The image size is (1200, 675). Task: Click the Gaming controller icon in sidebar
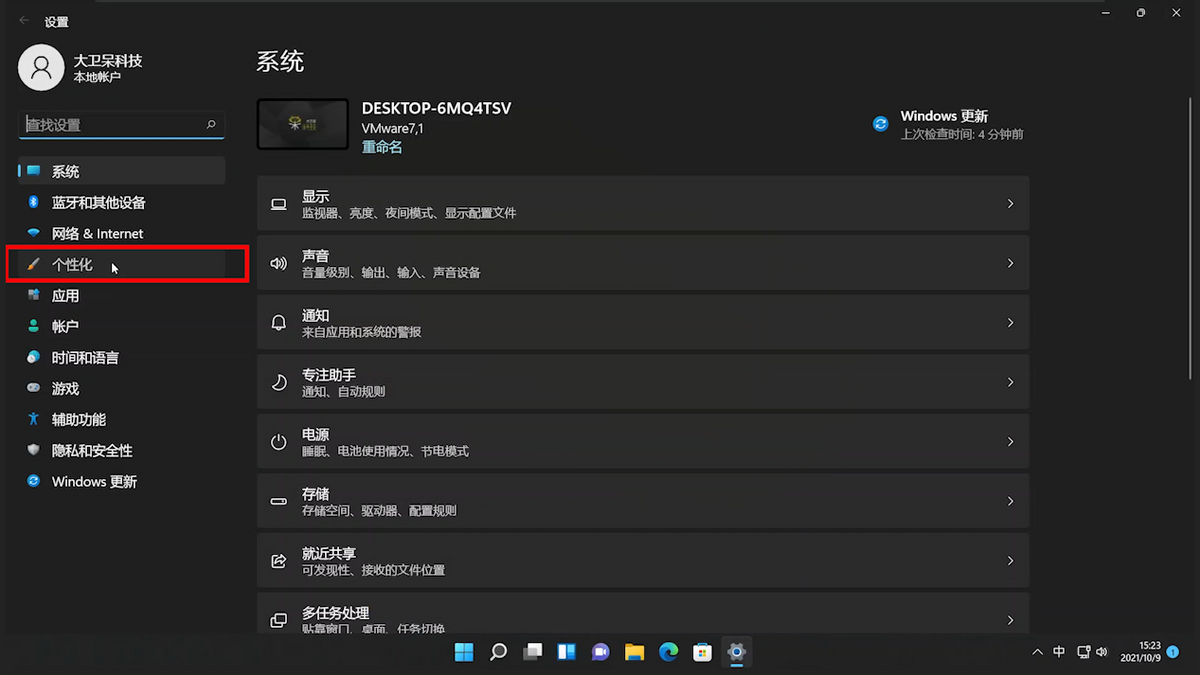point(33,388)
